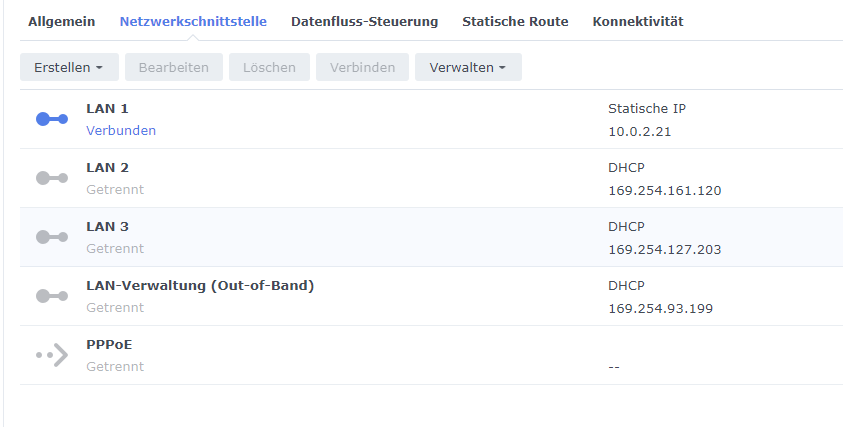The height and width of the screenshot is (427, 843).
Task: Open the Datenfluss-Steuerung tab
Action: [364, 21]
